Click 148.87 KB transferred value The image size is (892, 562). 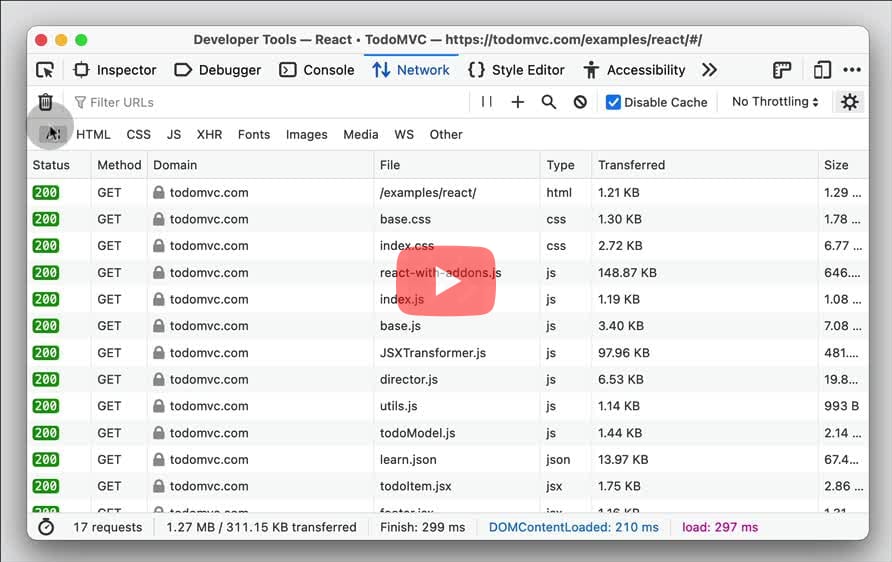coord(627,272)
